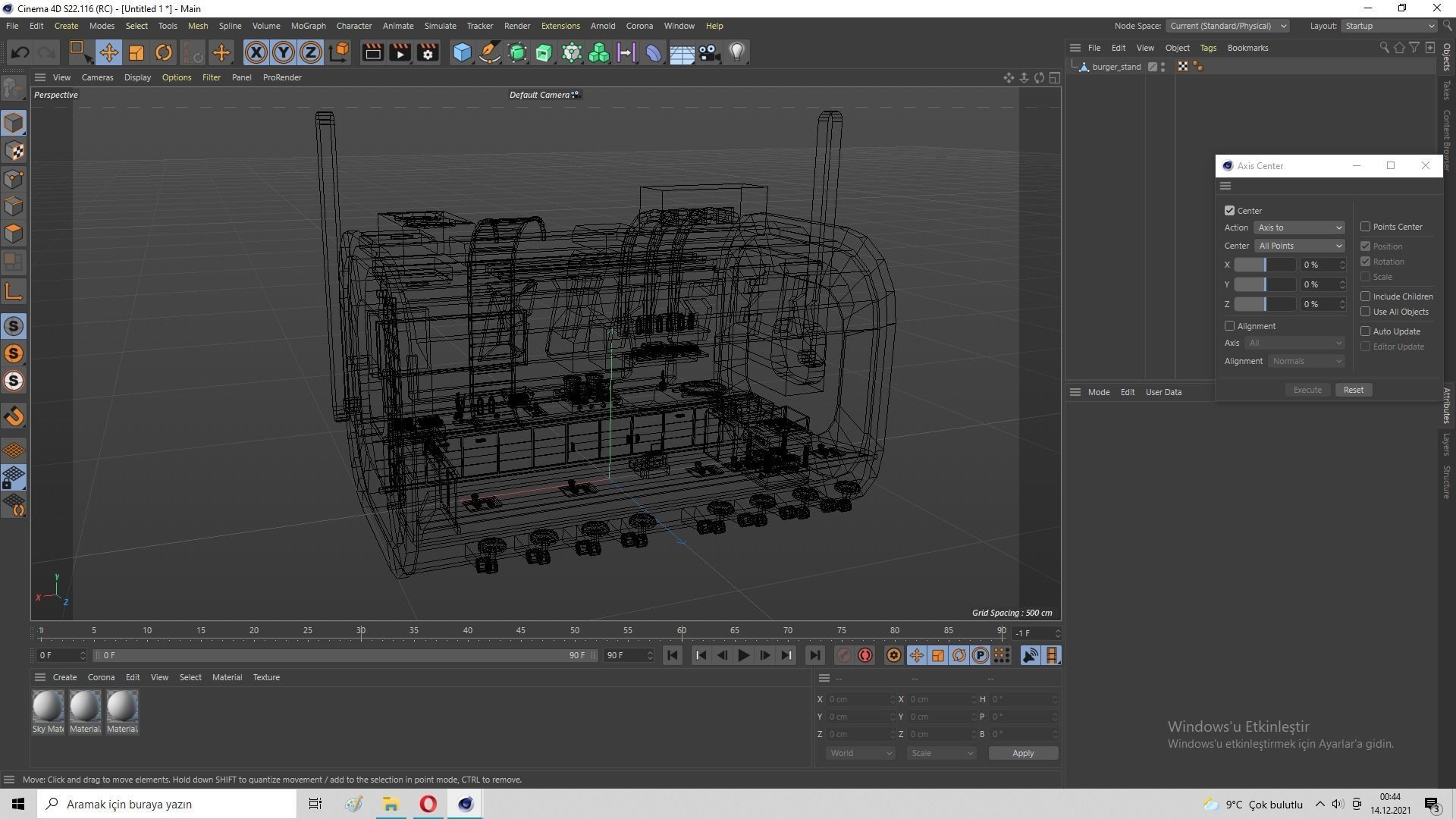Click frame 60 on the timeline
The image size is (1456, 819).
coord(682,630)
